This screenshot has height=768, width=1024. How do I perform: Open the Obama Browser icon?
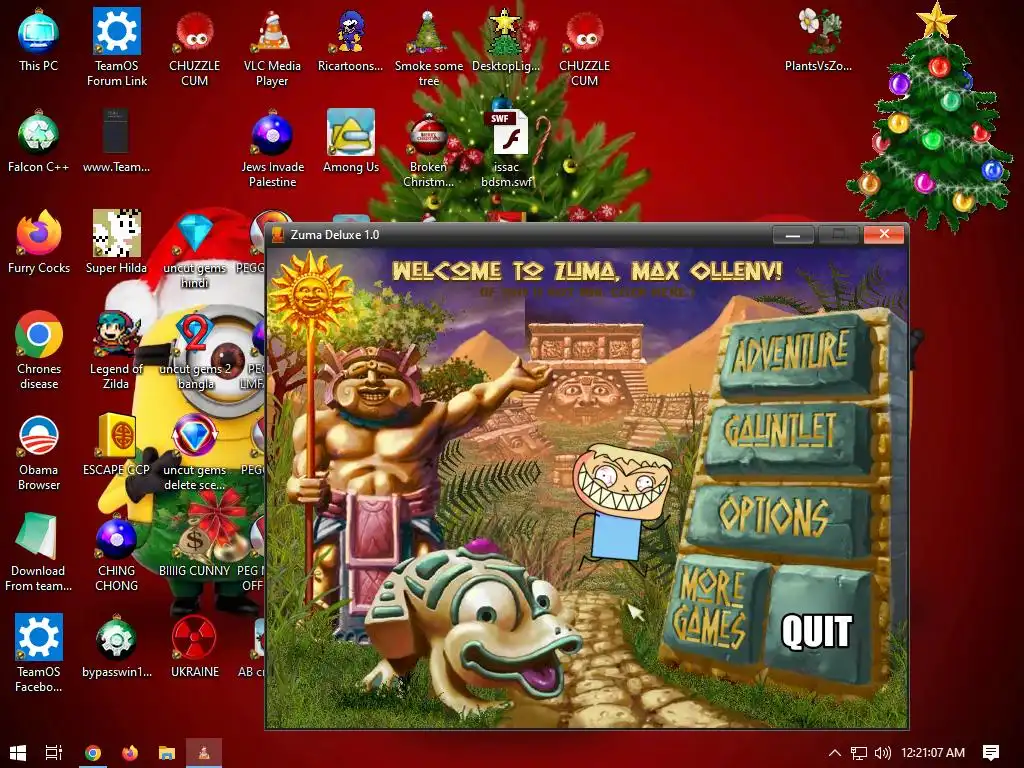39,452
